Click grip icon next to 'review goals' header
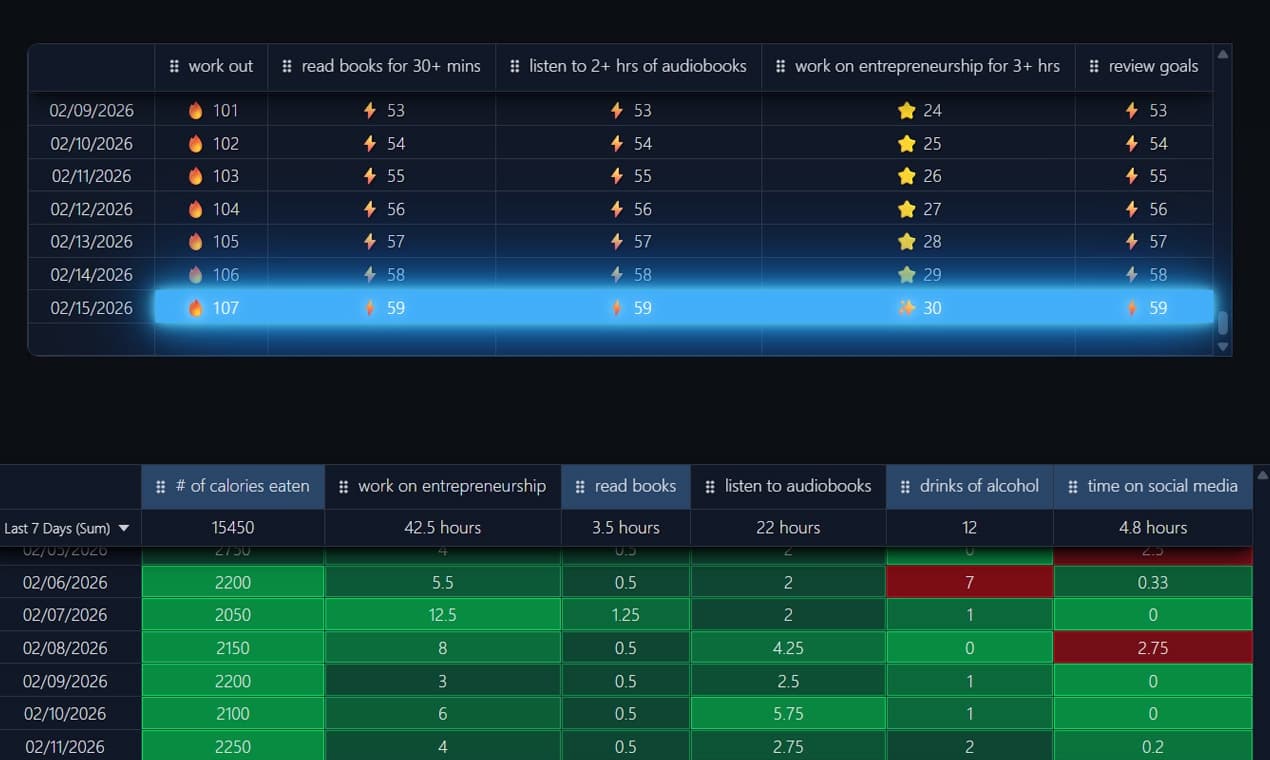This screenshot has width=1270, height=760. point(1094,66)
